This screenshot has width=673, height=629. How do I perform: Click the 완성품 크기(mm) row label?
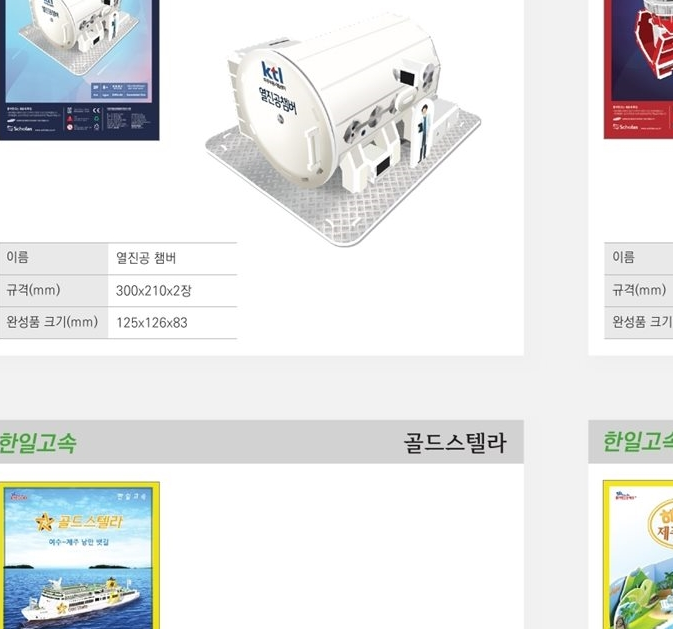(52, 322)
